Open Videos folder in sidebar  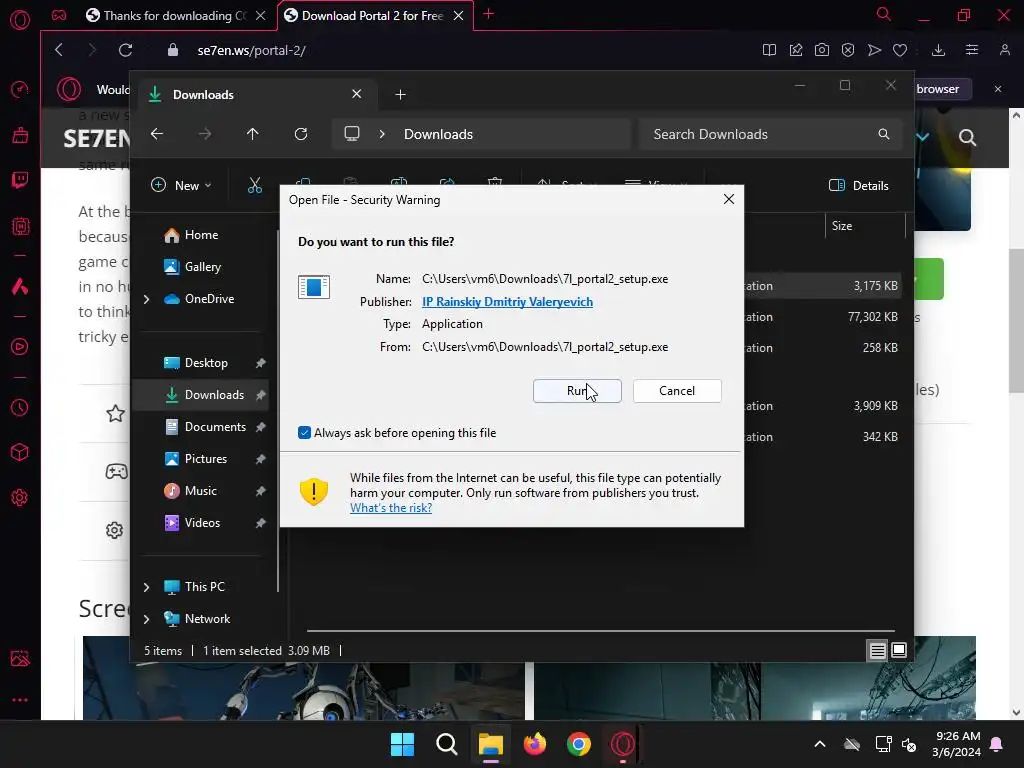(x=192, y=522)
